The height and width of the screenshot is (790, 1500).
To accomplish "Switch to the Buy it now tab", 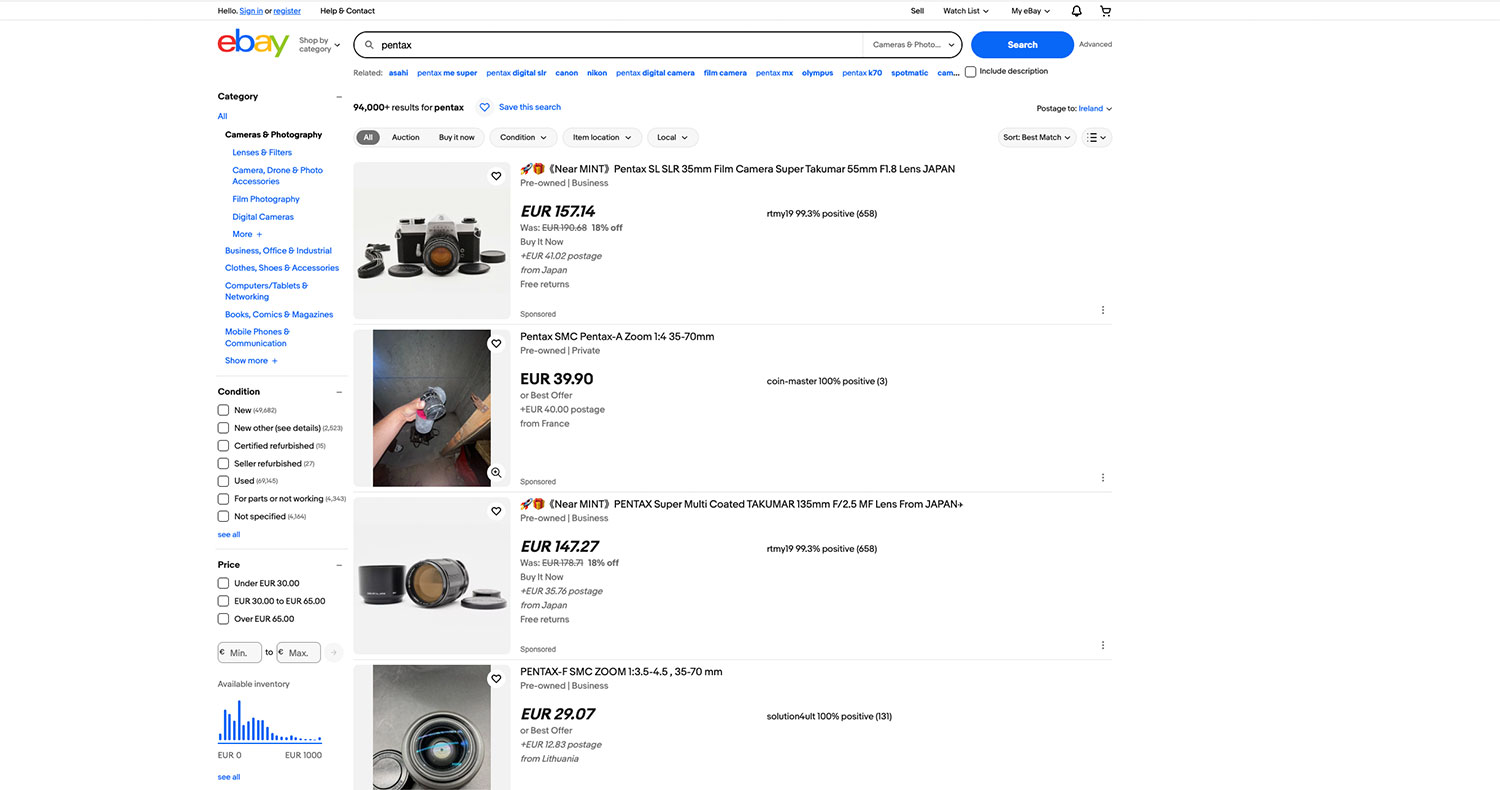I will click(457, 138).
